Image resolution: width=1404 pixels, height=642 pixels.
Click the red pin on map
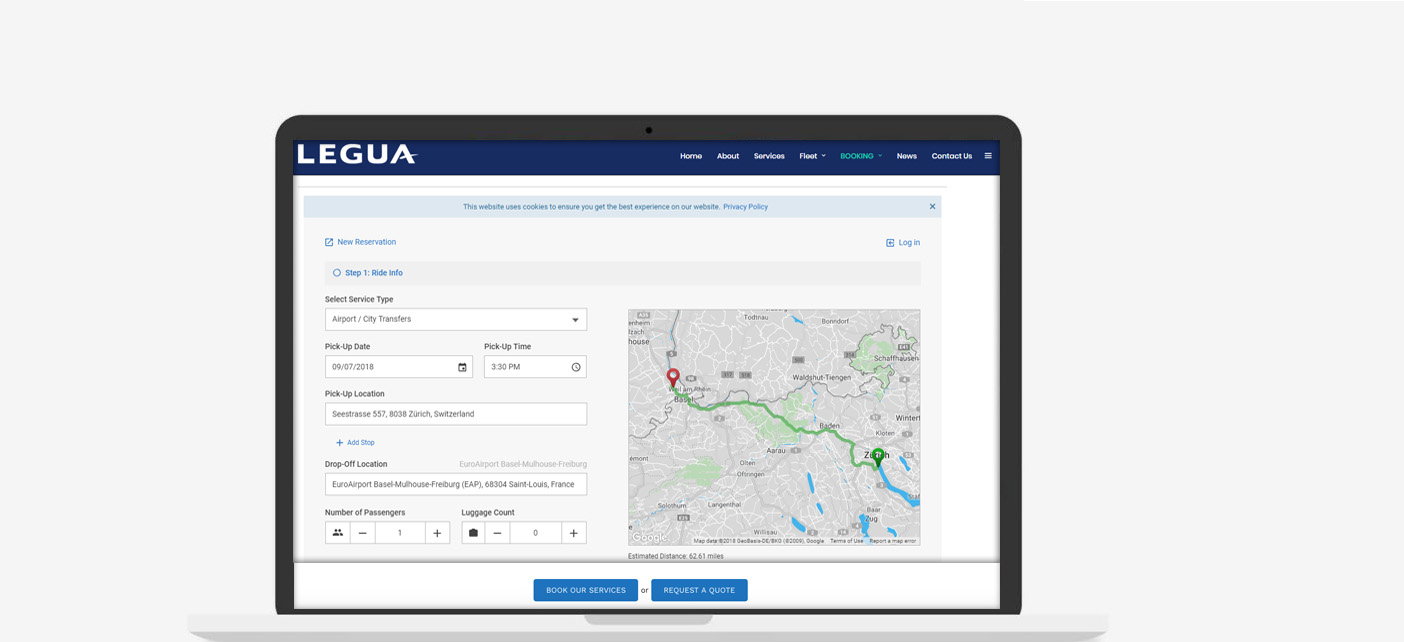(673, 377)
